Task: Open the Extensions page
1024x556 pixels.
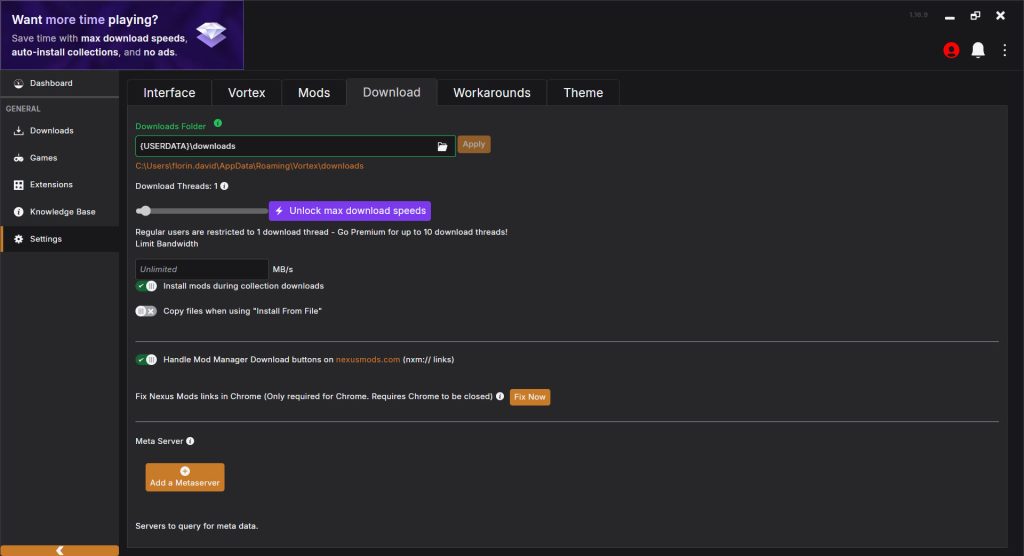Action: tap(59, 185)
